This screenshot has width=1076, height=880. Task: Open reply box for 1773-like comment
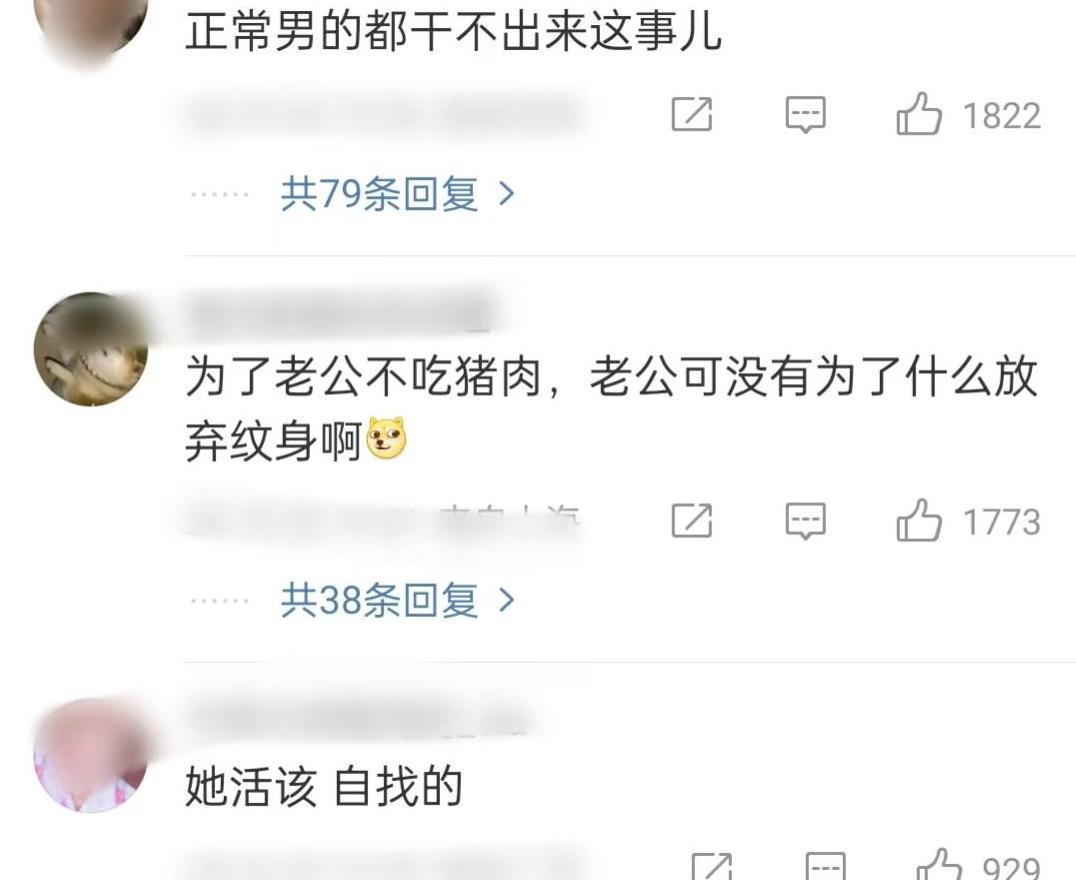[806, 521]
